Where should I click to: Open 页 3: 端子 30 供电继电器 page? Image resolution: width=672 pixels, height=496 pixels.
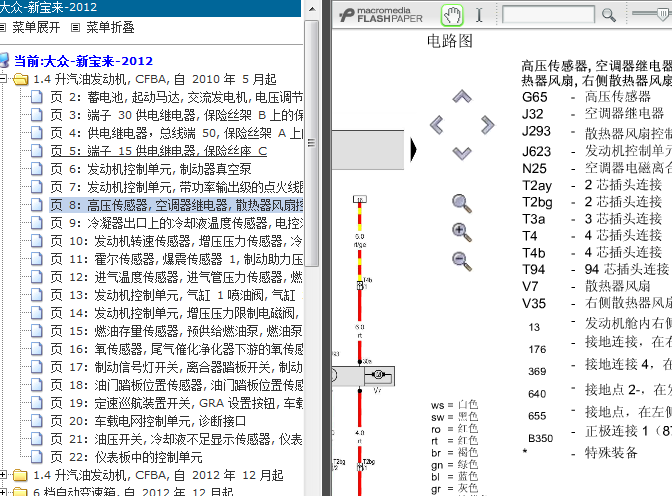tap(177, 115)
